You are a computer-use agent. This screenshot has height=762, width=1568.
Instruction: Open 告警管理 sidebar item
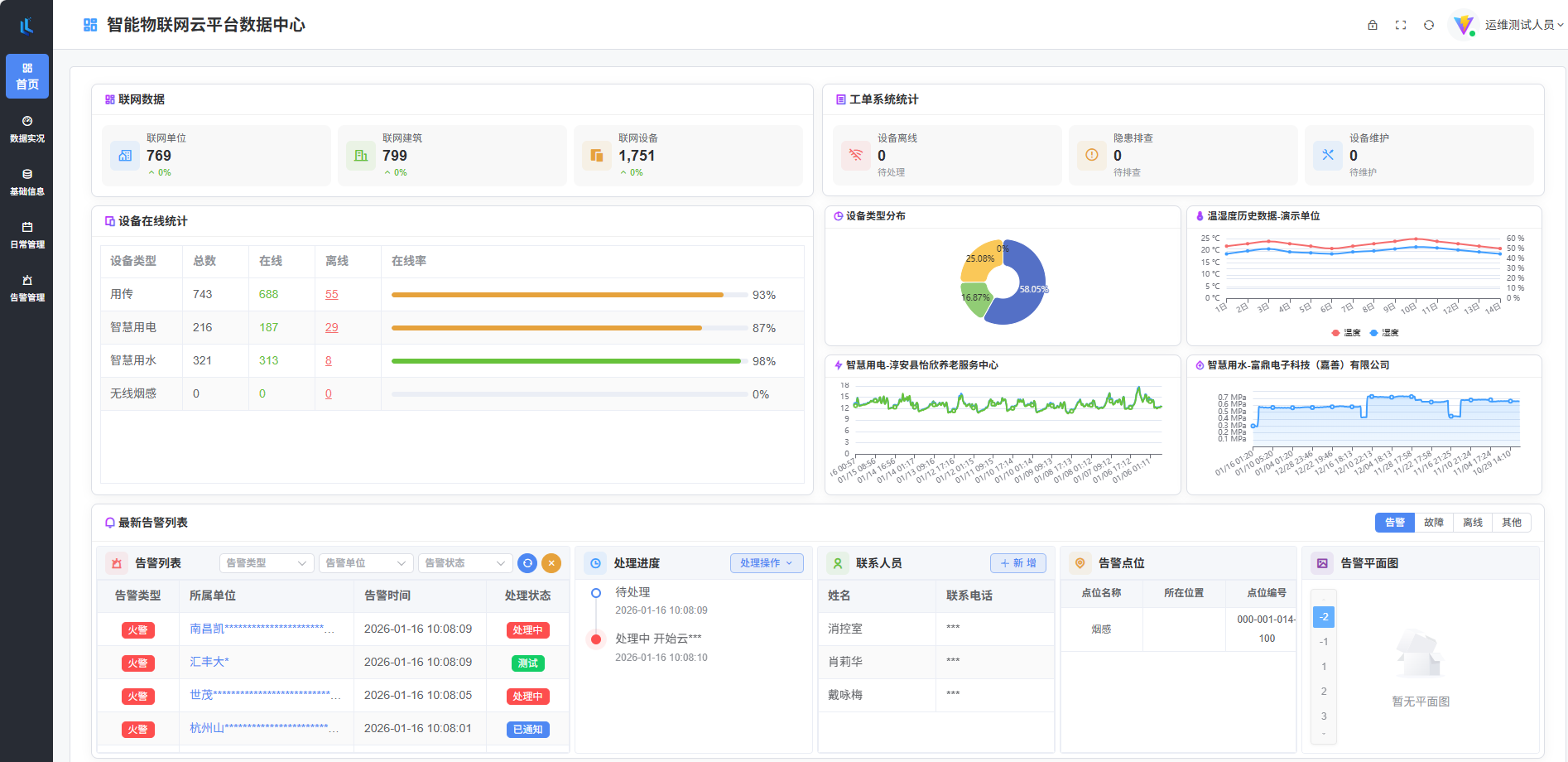click(x=27, y=288)
